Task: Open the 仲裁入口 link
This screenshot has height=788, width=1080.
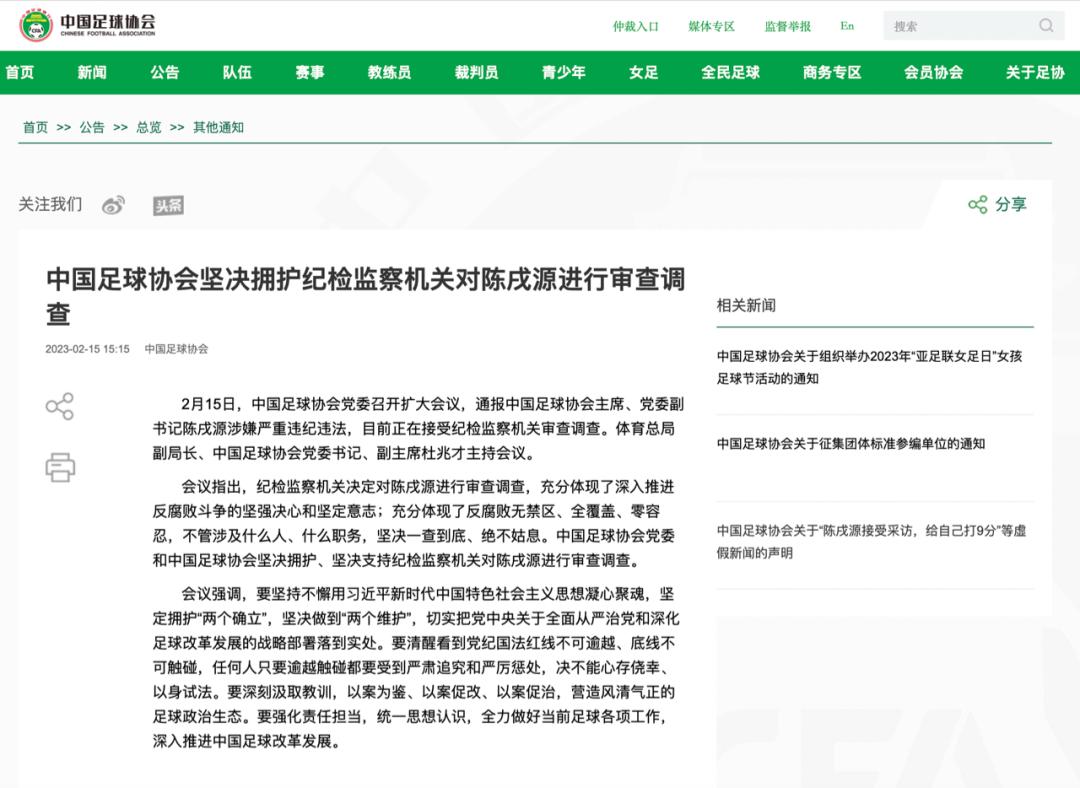Action: coord(637,24)
